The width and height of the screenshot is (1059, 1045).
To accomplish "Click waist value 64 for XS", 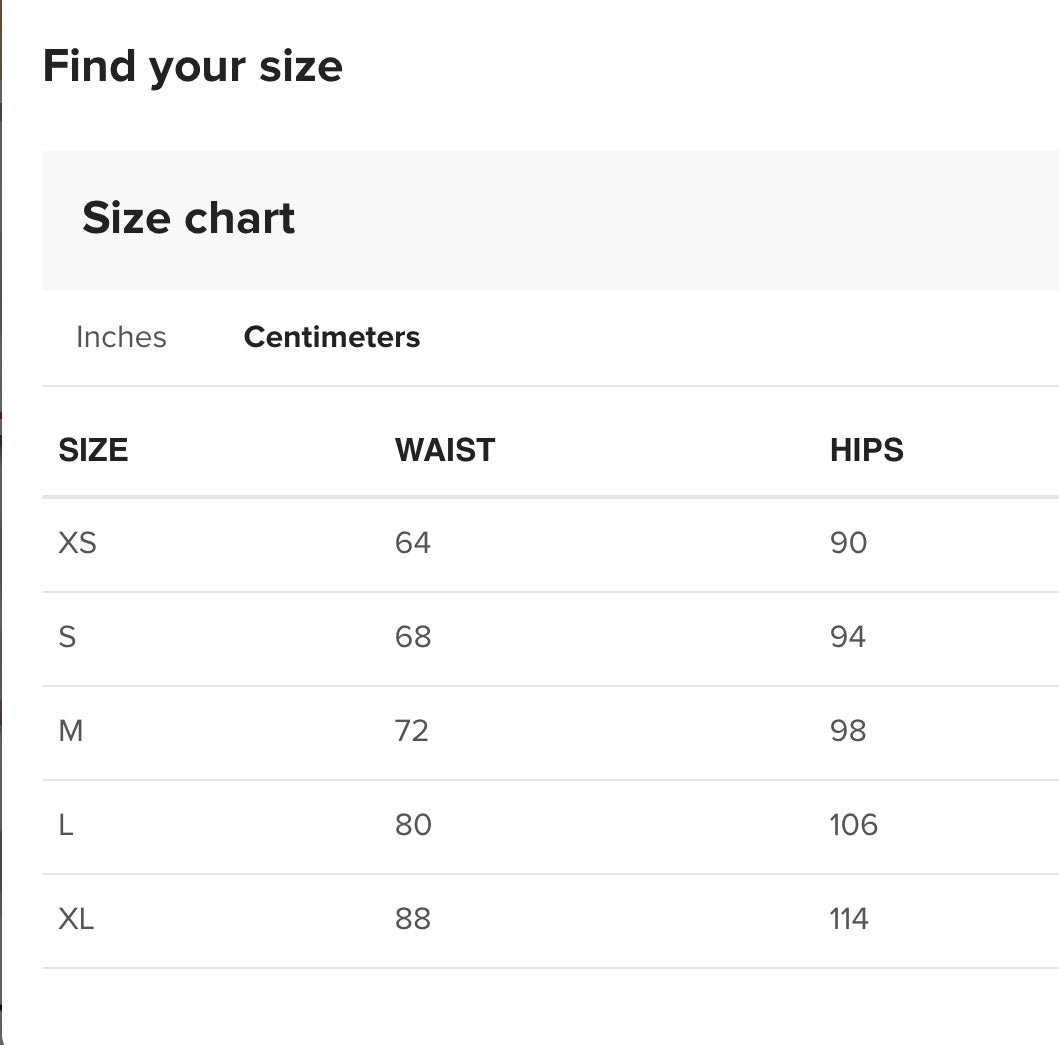I will coord(413,543).
